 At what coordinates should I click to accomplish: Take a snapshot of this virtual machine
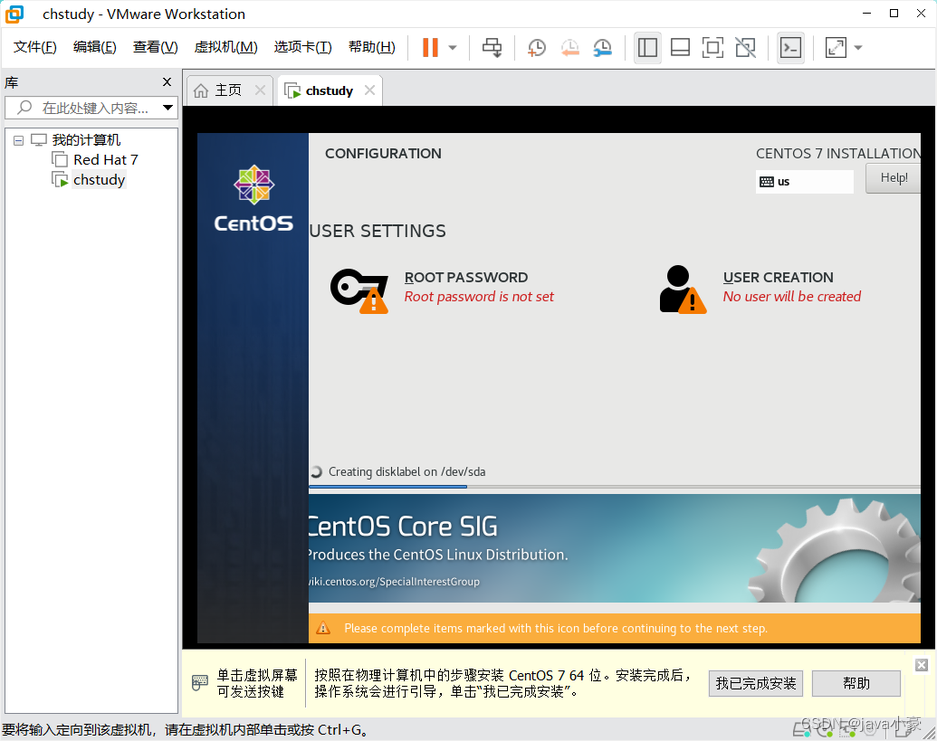536,48
